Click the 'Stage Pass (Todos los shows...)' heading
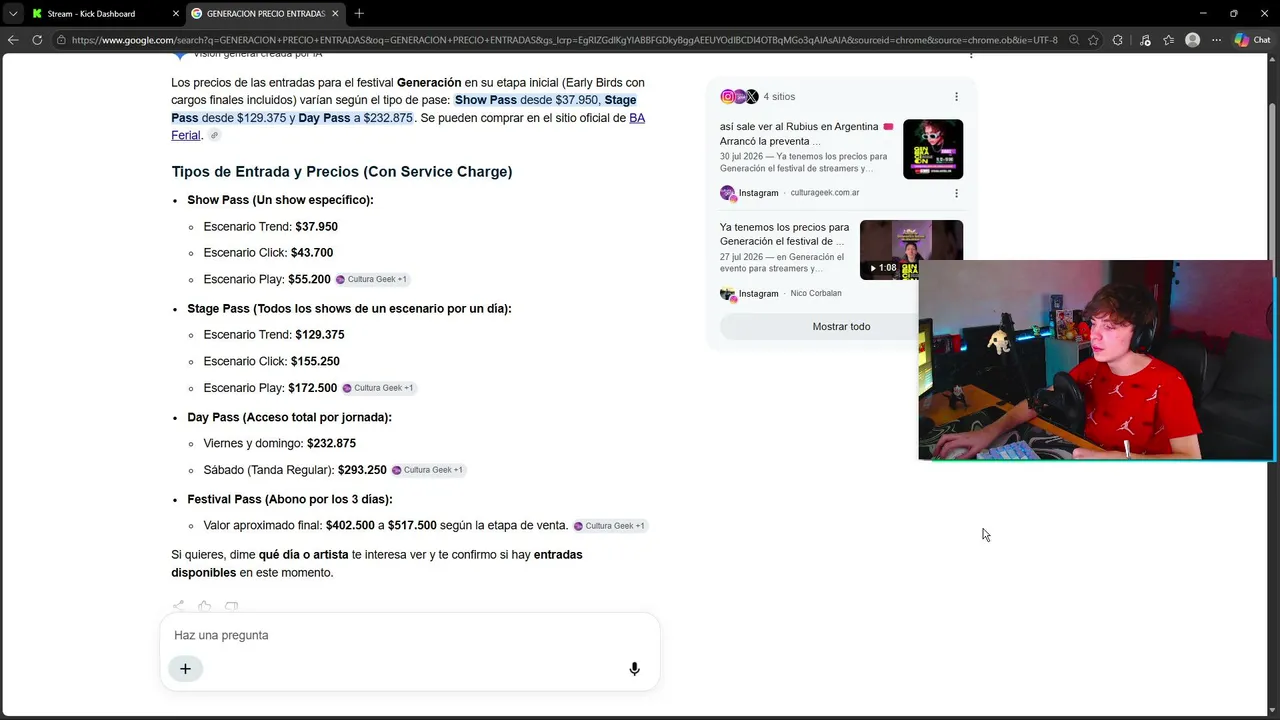Screen dimensions: 1280x720 [x=349, y=309]
